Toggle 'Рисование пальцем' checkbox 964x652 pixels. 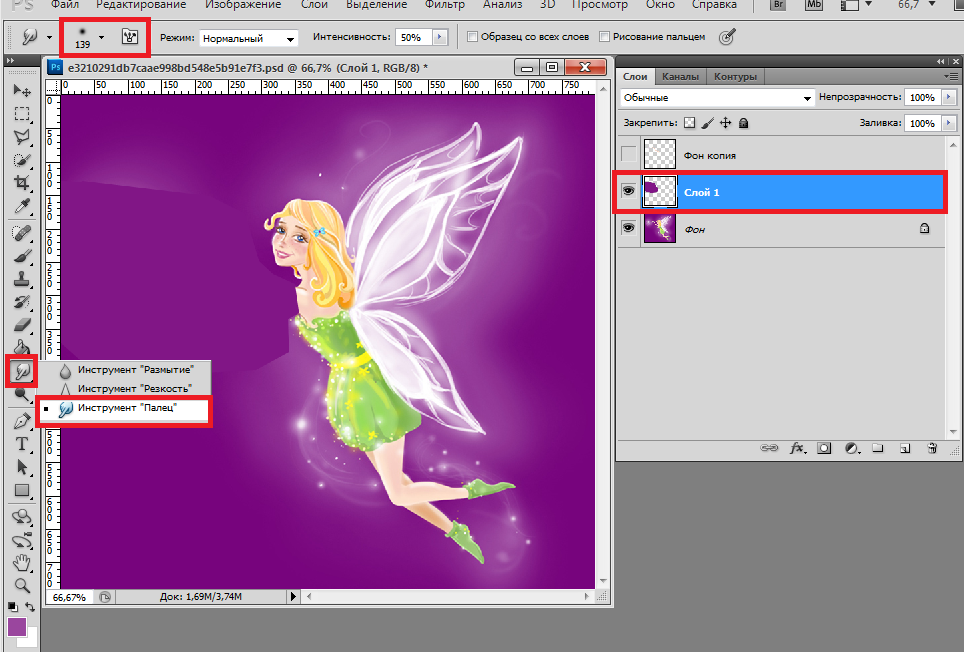point(604,38)
